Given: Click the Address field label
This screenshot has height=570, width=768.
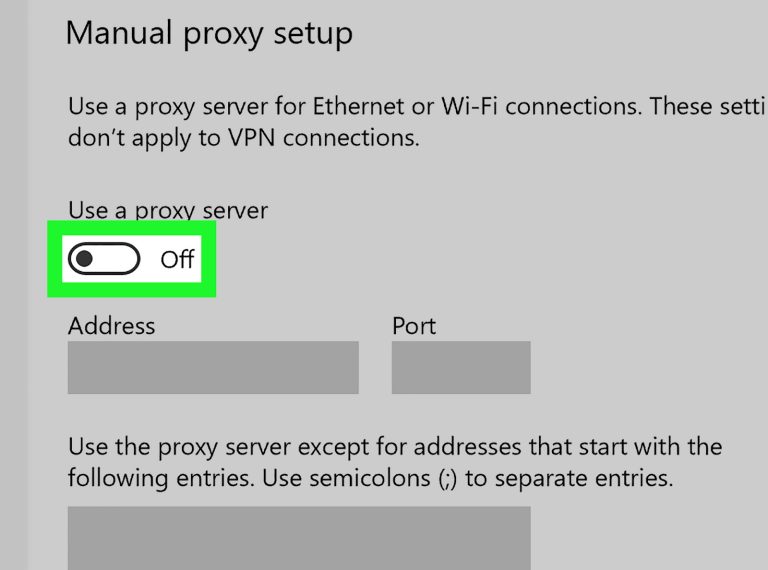Looking at the screenshot, I should (x=111, y=326).
